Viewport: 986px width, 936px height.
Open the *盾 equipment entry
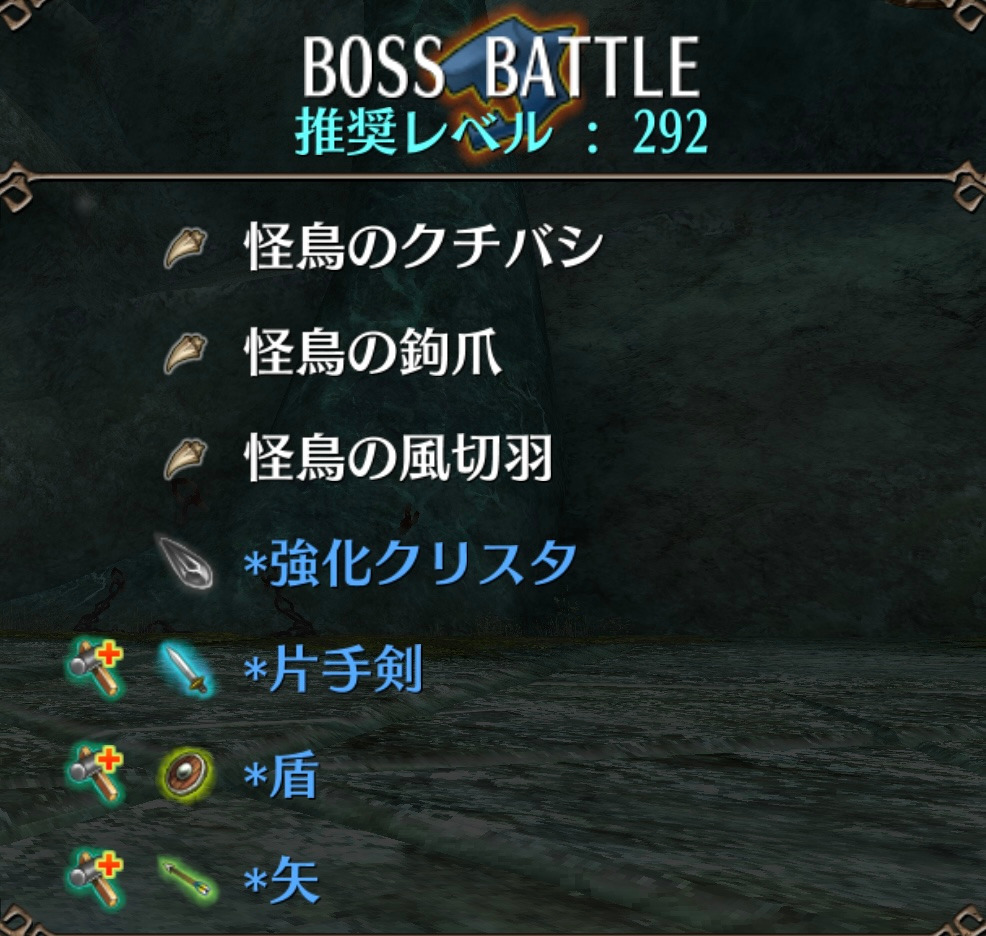(281, 776)
